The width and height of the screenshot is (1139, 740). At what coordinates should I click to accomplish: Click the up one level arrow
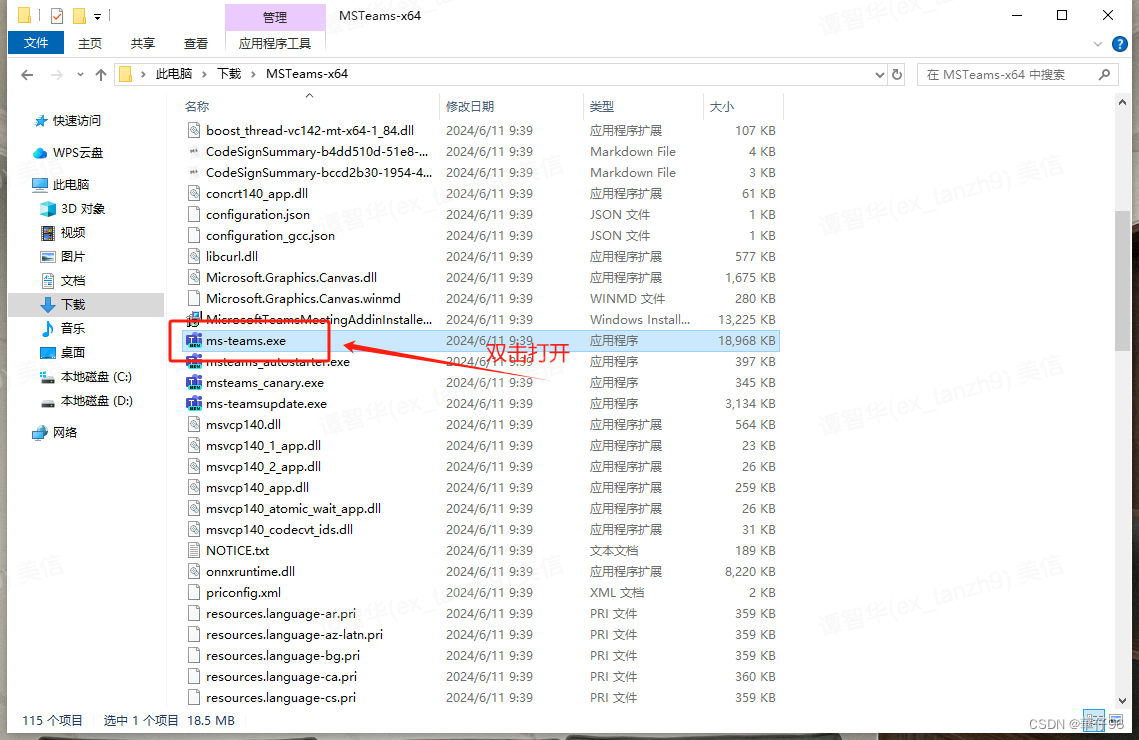pos(101,74)
